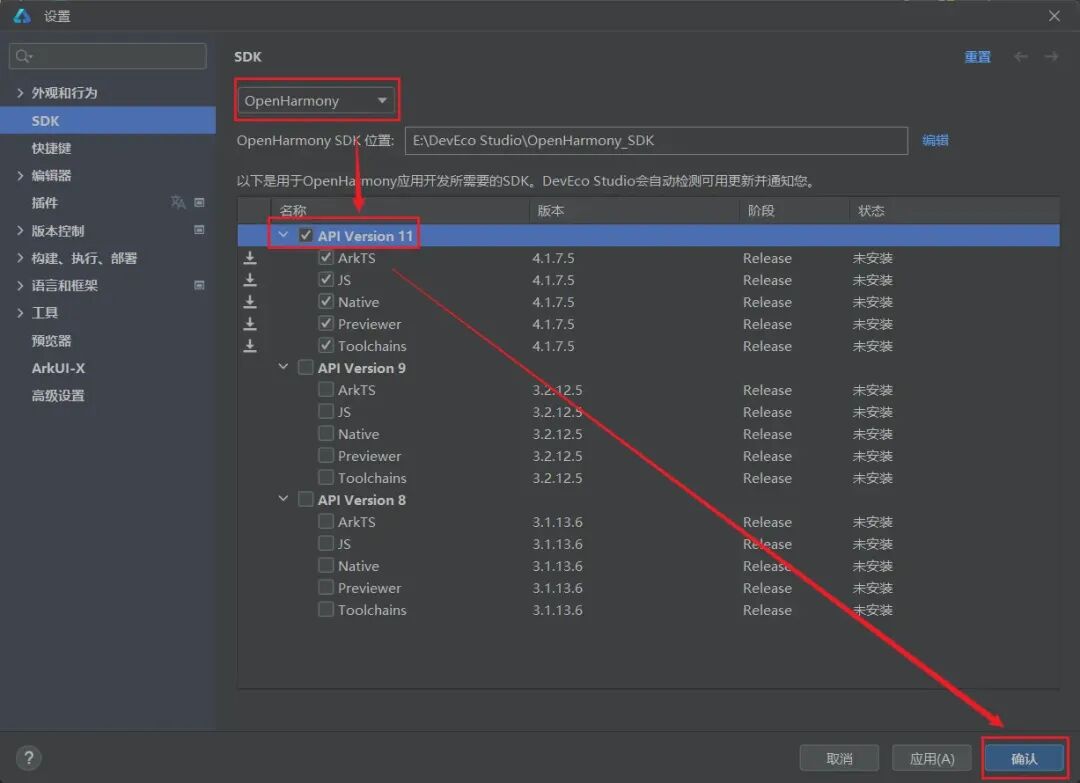This screenshot has width=1080, height=783.
Task: Click the search magnifier icon in settings
Action: [x=23, y=56]
